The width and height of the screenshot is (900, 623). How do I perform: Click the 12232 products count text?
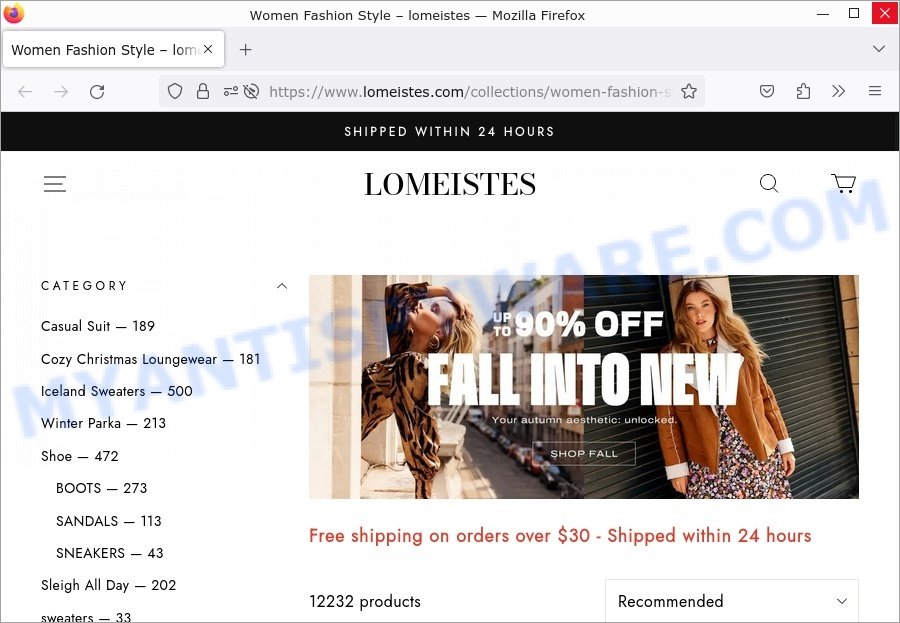coord(364,601)
